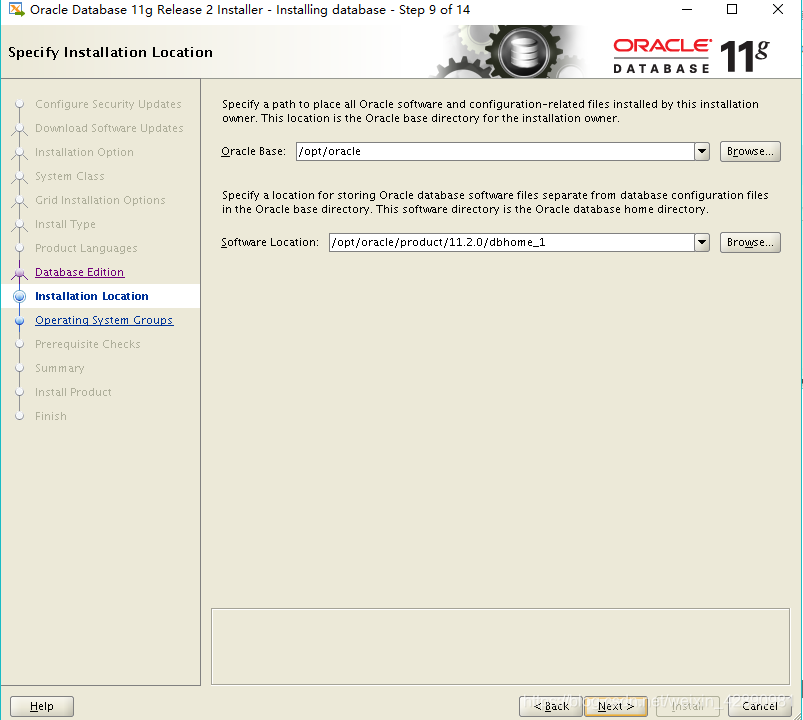This screenshot has height=720, width=803.
Task: Click the Install Type step label
Action: [65, 224]
